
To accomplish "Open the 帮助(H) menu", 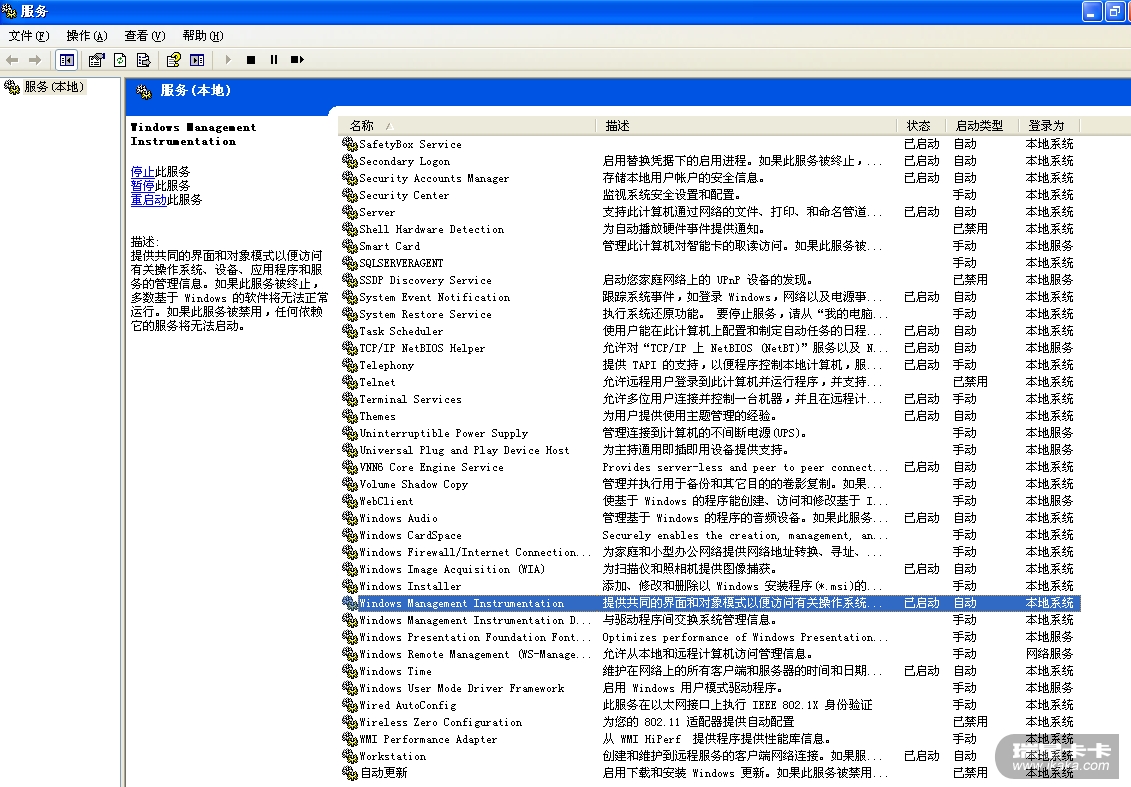I will point(203,35).
